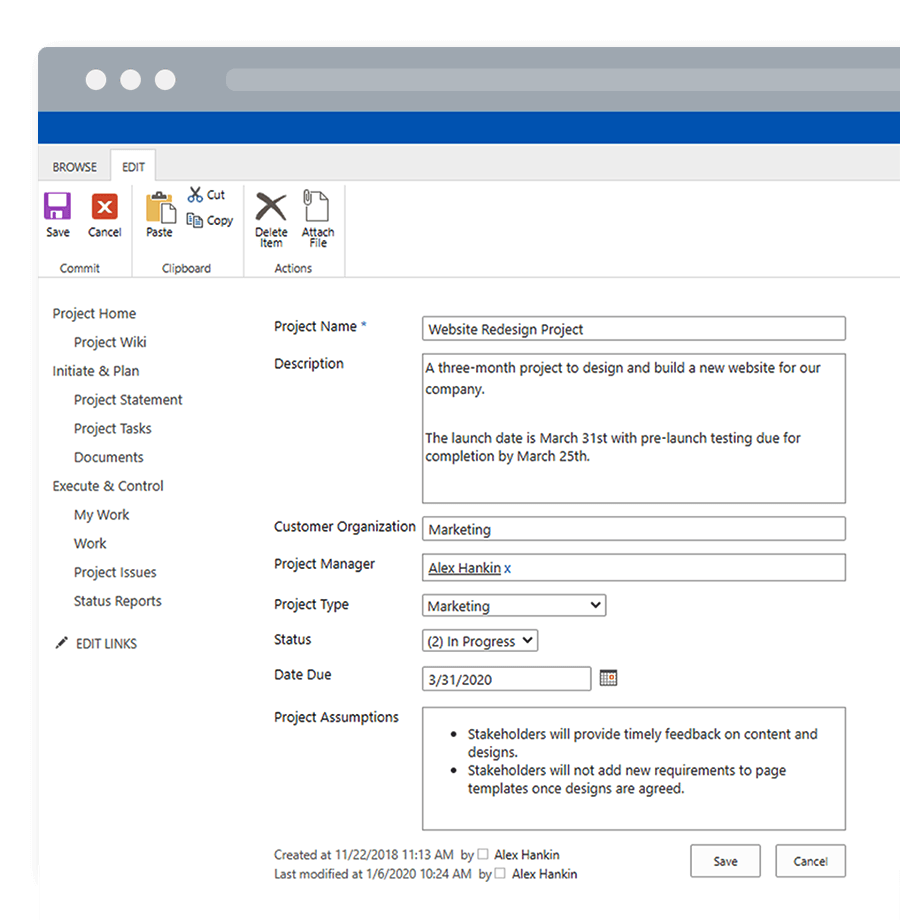Click the EDIT LINKS pencil icon
This screenshot has width=900, height=921.
click(62, 643)
